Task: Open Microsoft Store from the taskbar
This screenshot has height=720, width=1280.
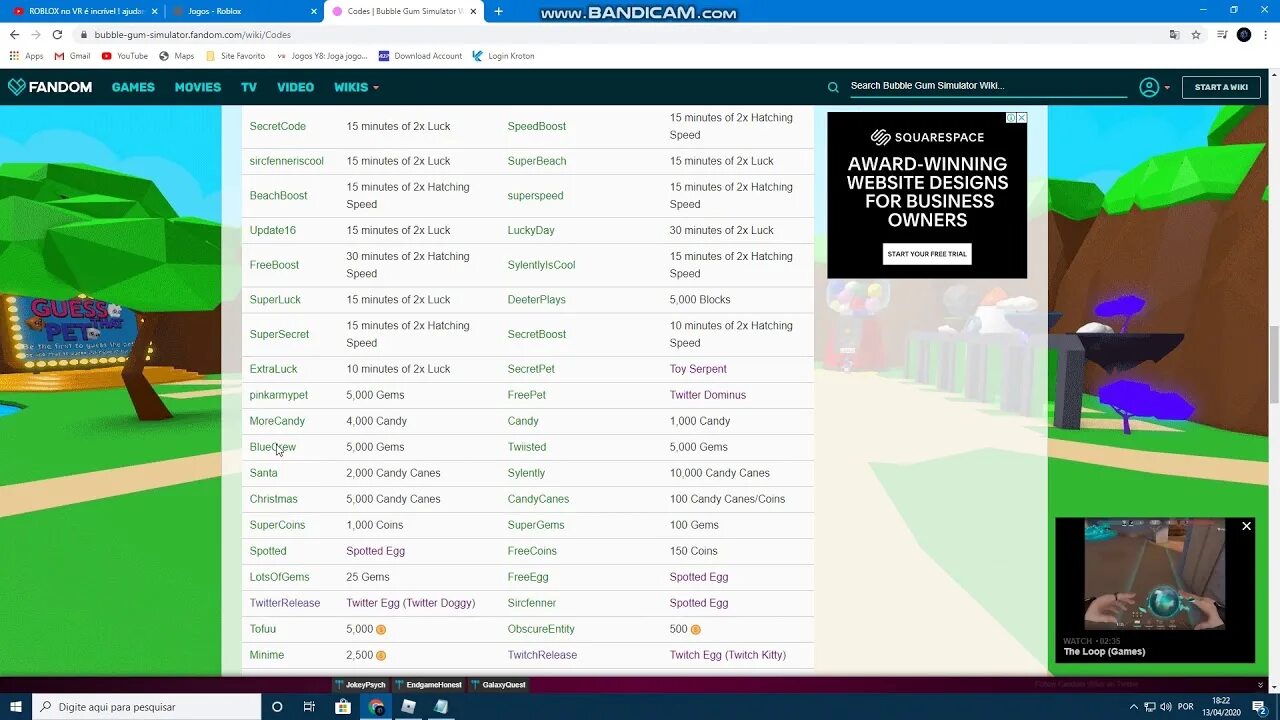Action: tap(342, 706)
